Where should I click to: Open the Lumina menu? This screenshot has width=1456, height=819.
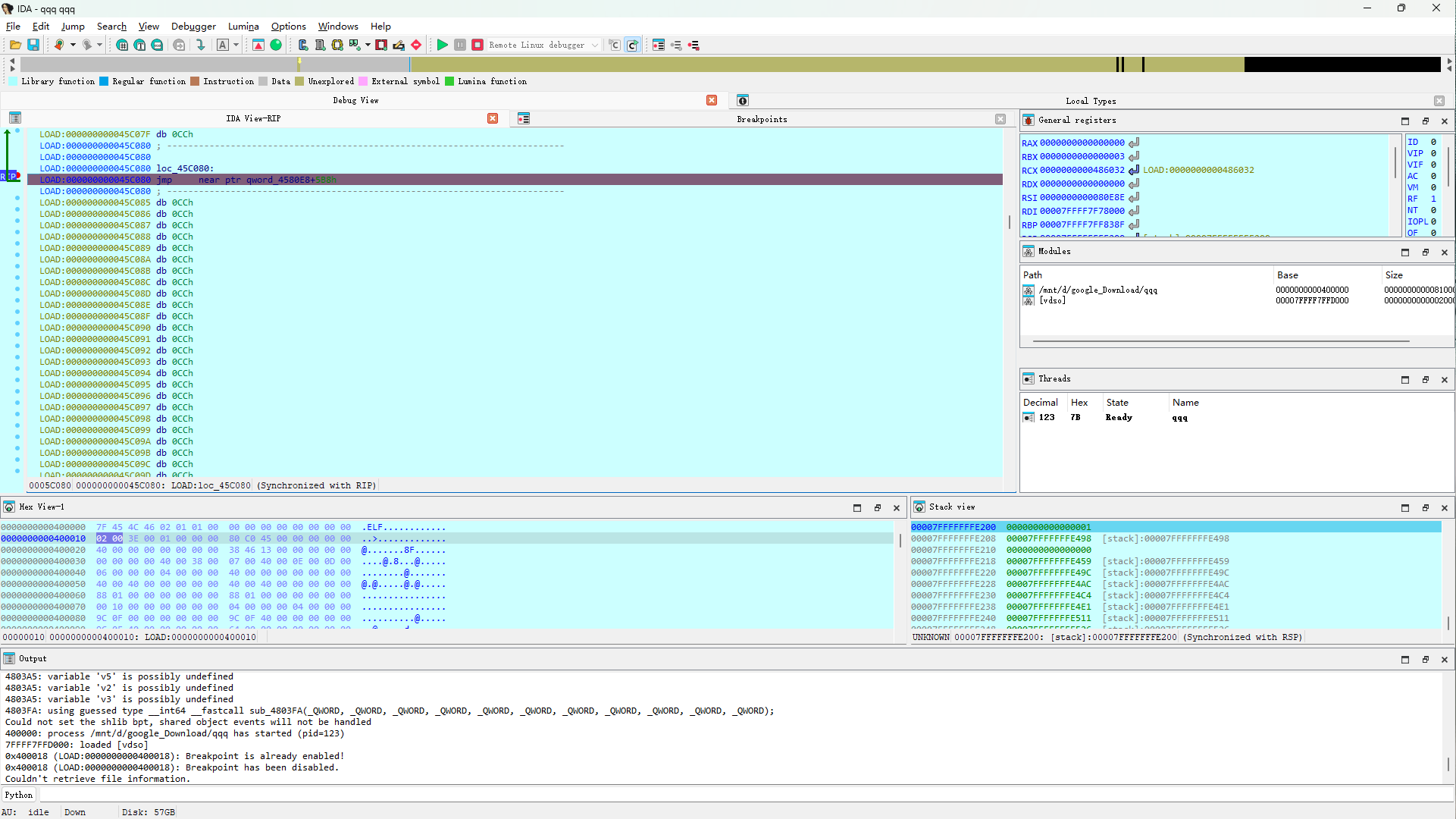243,27
